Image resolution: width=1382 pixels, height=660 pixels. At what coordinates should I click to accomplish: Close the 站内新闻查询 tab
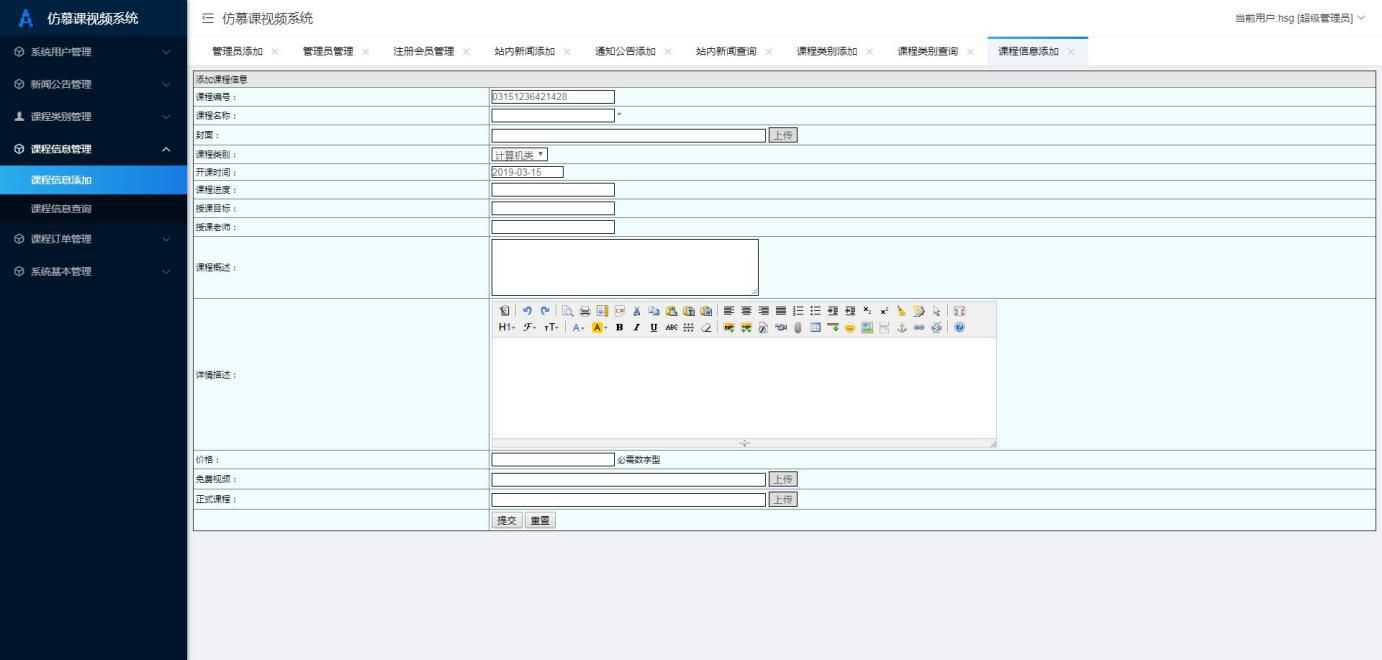pos(768,52)
